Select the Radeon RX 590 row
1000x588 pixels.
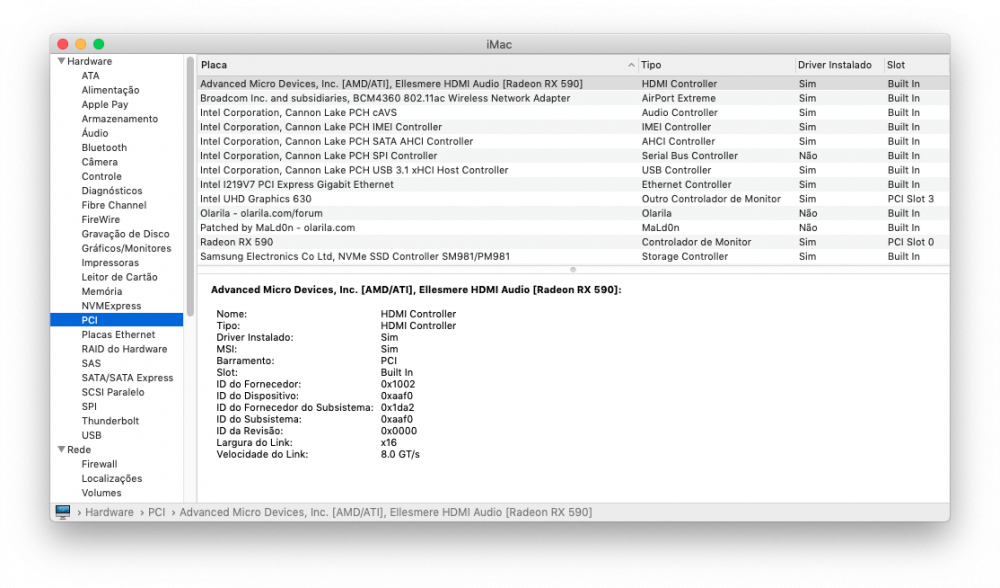point(573,242)
